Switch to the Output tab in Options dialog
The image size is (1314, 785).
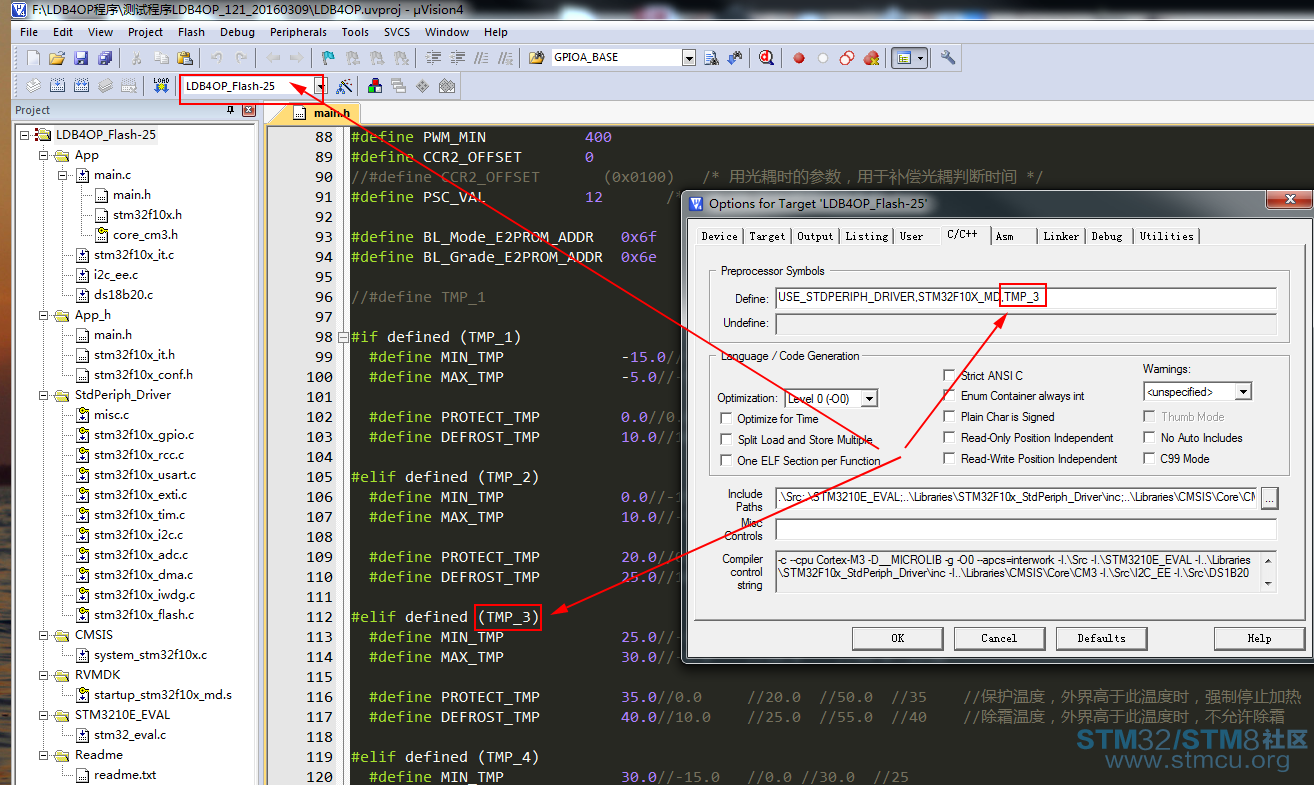click(x=815, y=236)
